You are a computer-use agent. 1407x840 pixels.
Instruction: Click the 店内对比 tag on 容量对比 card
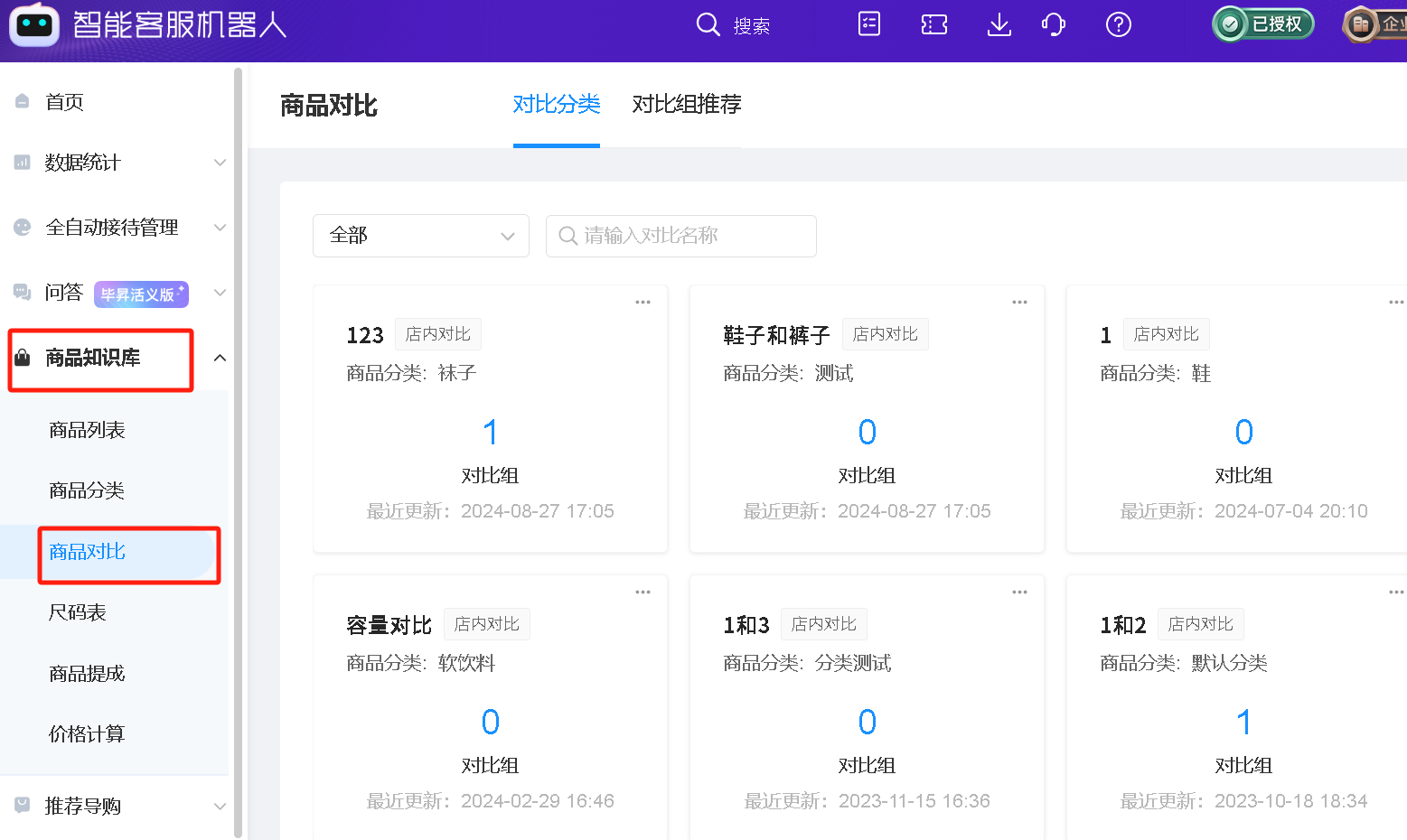point(487,624)
